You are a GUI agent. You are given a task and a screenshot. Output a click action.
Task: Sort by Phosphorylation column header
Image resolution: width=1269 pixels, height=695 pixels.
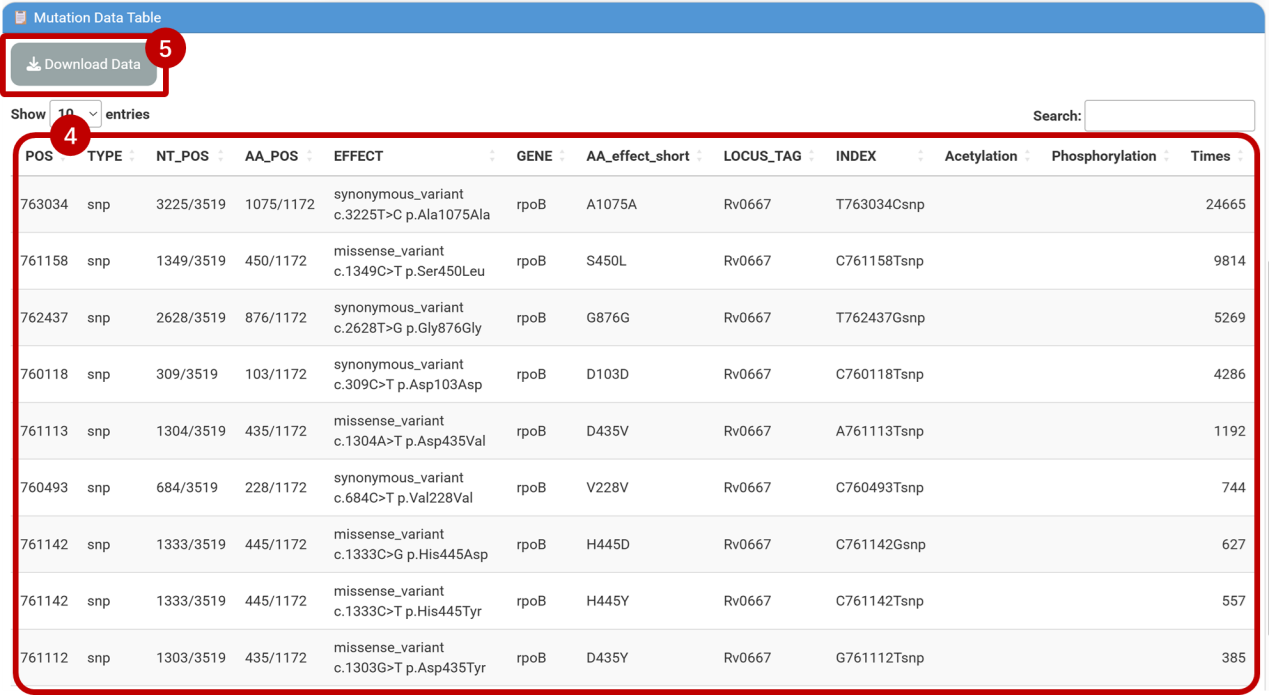(1104, 156)
